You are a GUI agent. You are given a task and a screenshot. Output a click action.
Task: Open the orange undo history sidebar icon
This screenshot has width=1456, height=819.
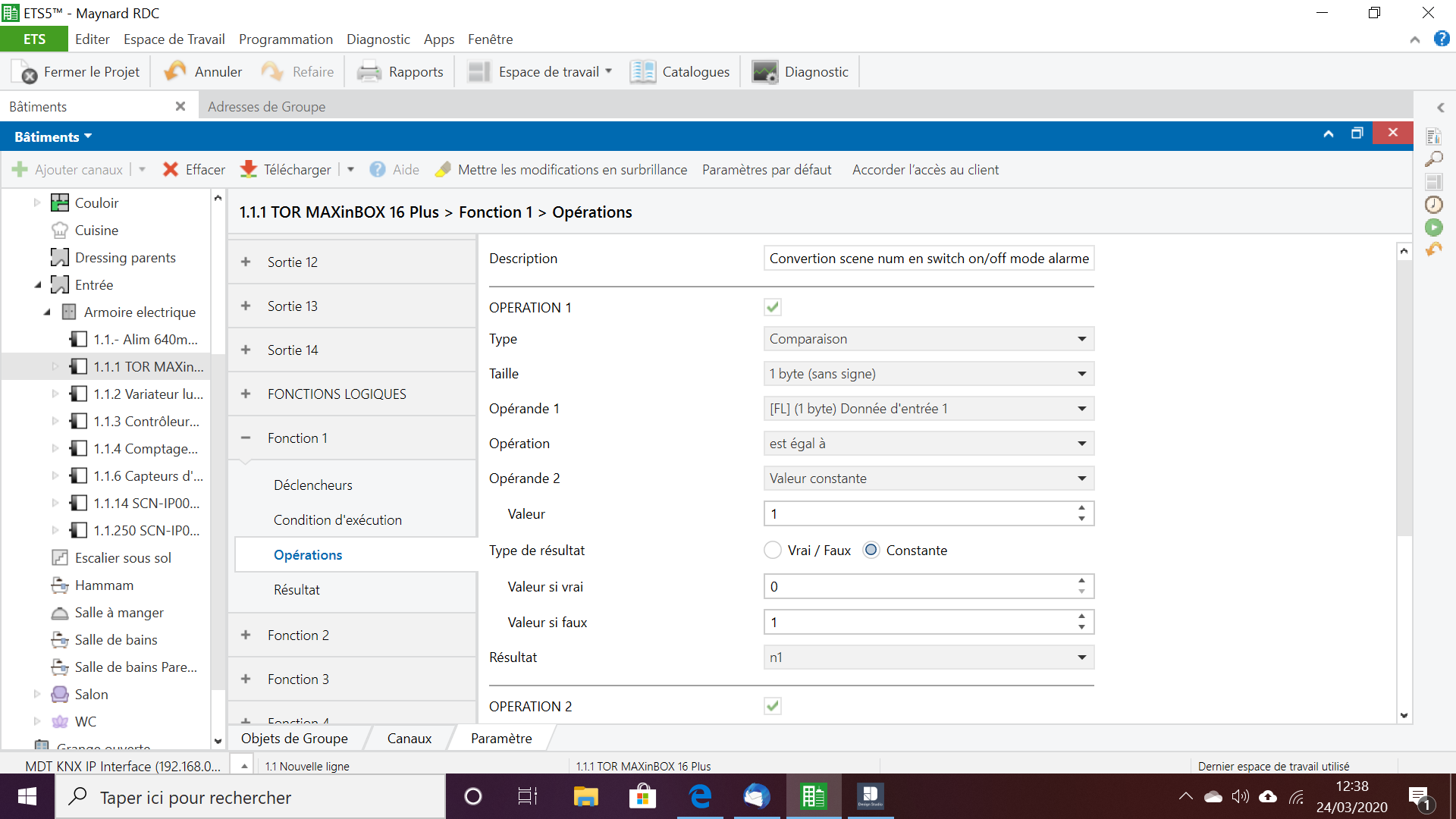coord(1433,249)
